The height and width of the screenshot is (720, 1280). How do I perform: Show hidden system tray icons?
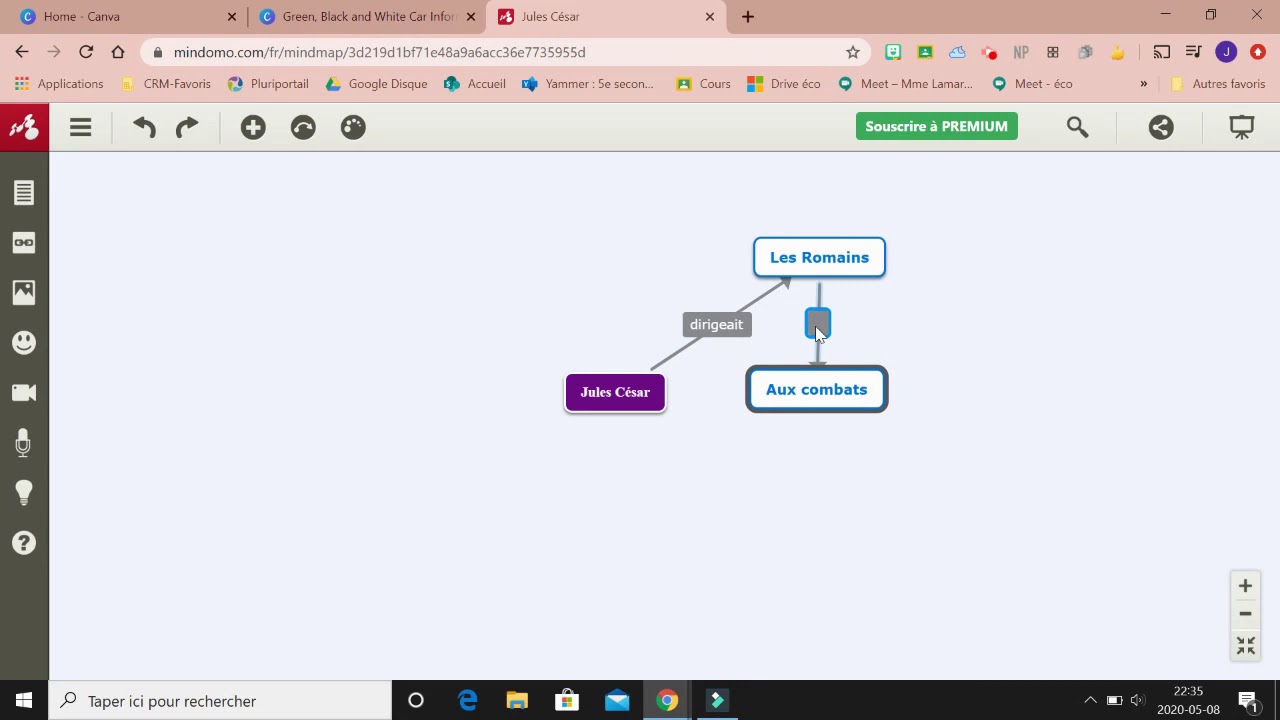[x=1090, y=701]
